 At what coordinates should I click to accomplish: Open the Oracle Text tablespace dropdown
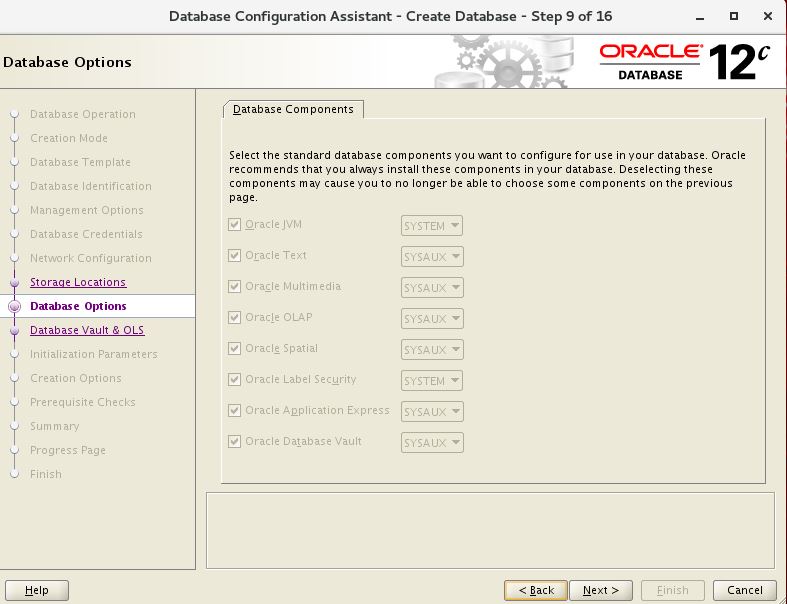[432, 257]
